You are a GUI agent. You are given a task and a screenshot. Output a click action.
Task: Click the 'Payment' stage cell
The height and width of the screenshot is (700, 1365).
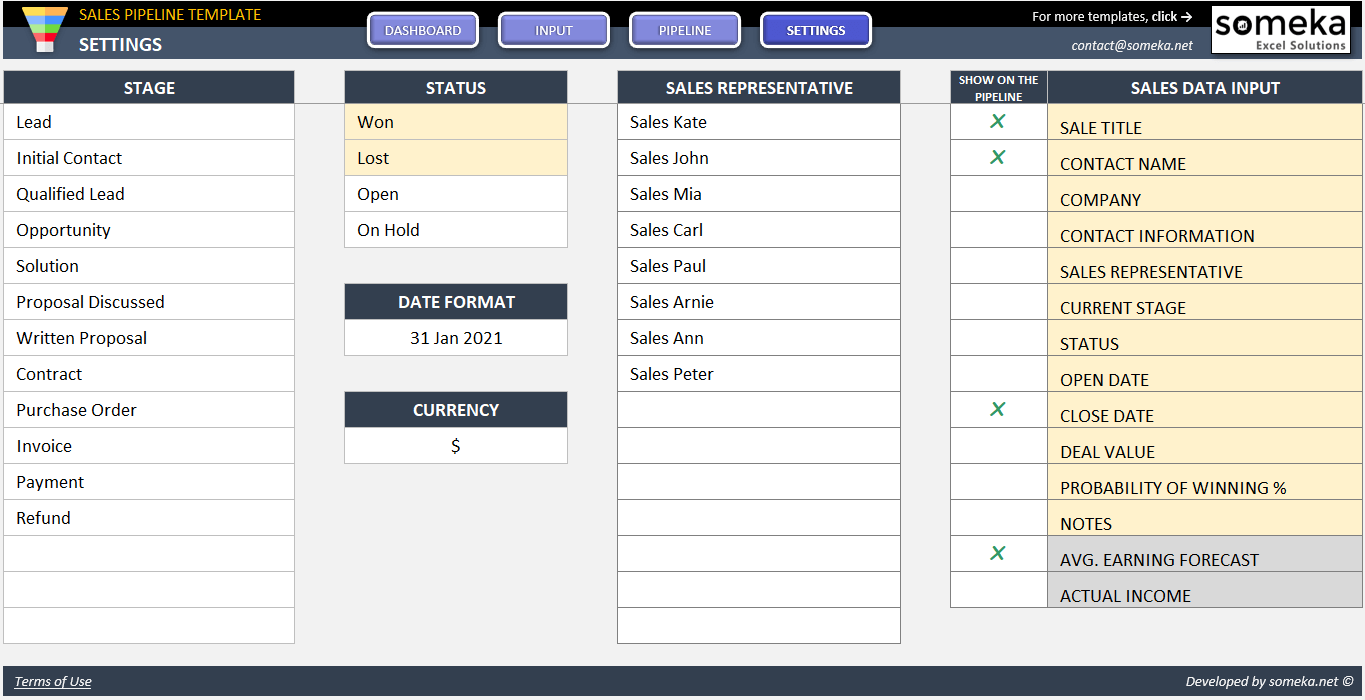[x=149, y=482]
